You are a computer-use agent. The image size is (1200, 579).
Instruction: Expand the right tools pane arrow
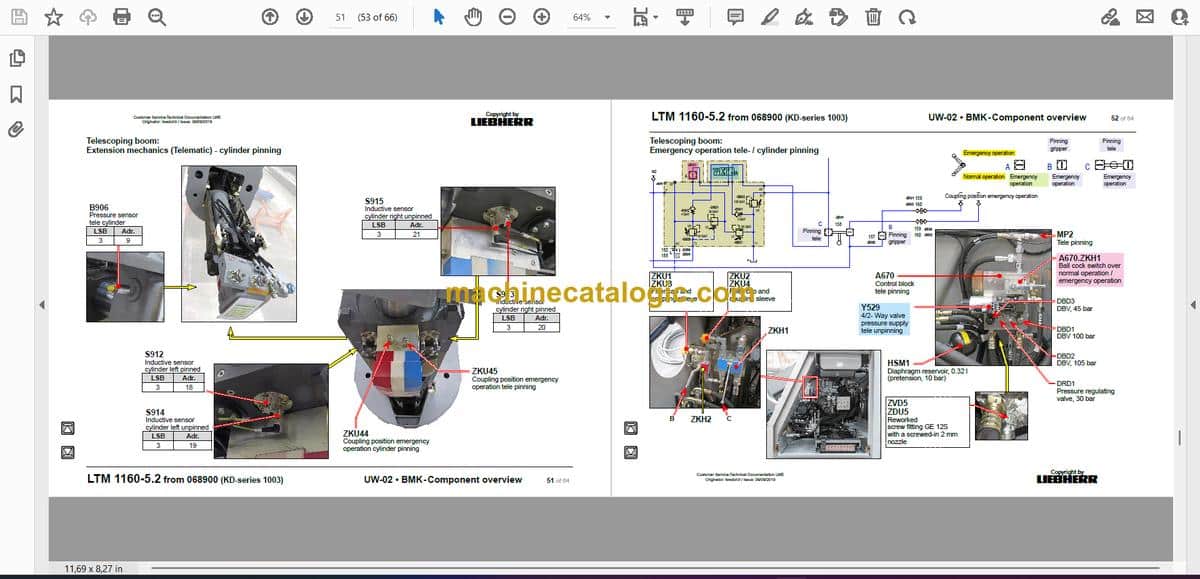click(1193, 304)
